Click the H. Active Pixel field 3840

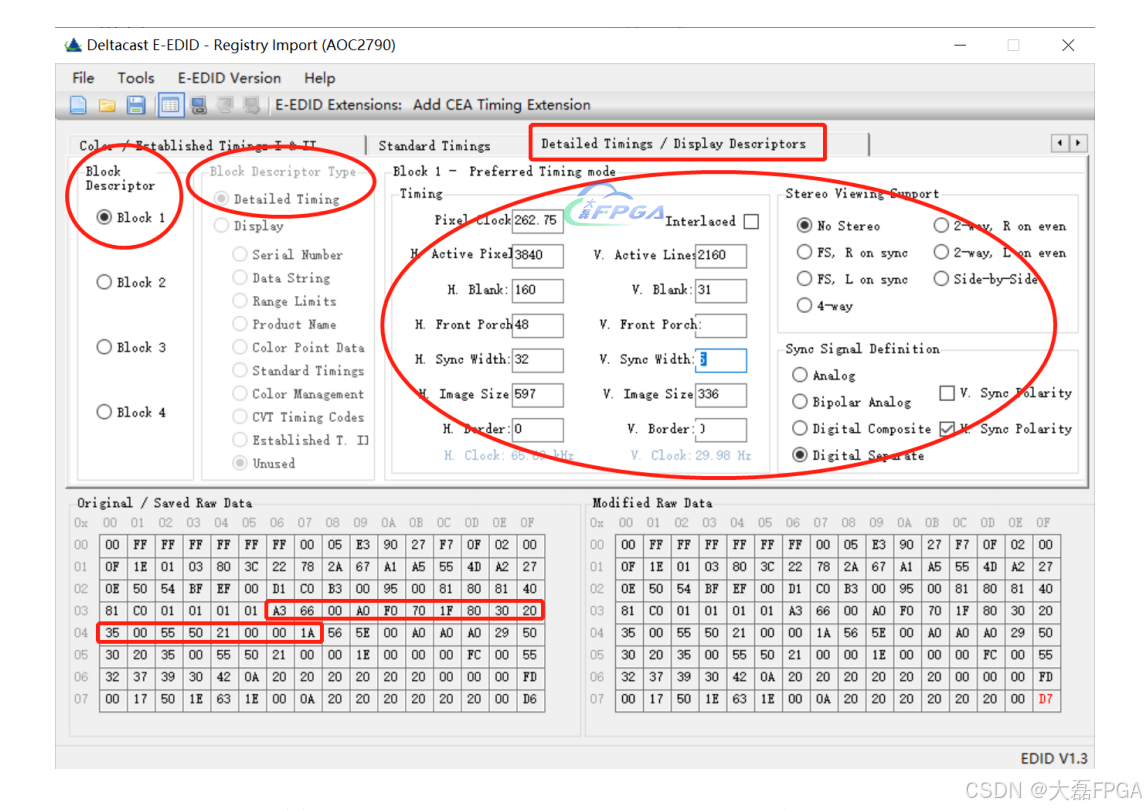tap(537, 255)
